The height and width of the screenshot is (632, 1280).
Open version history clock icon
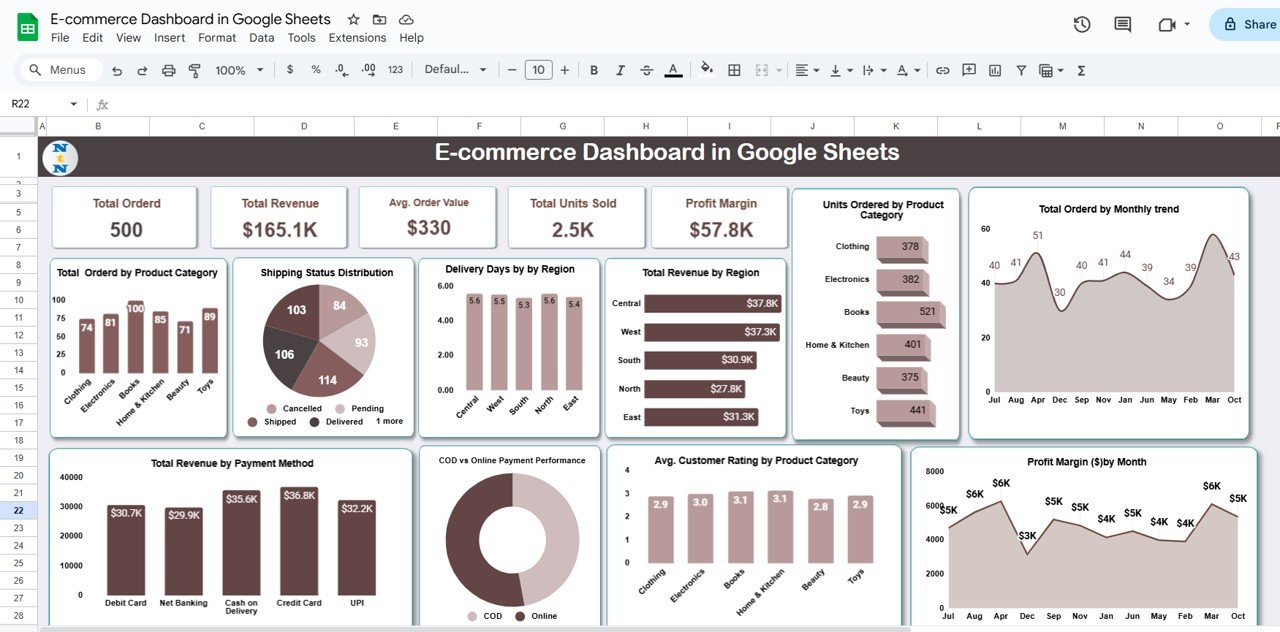coord(1081,25)
